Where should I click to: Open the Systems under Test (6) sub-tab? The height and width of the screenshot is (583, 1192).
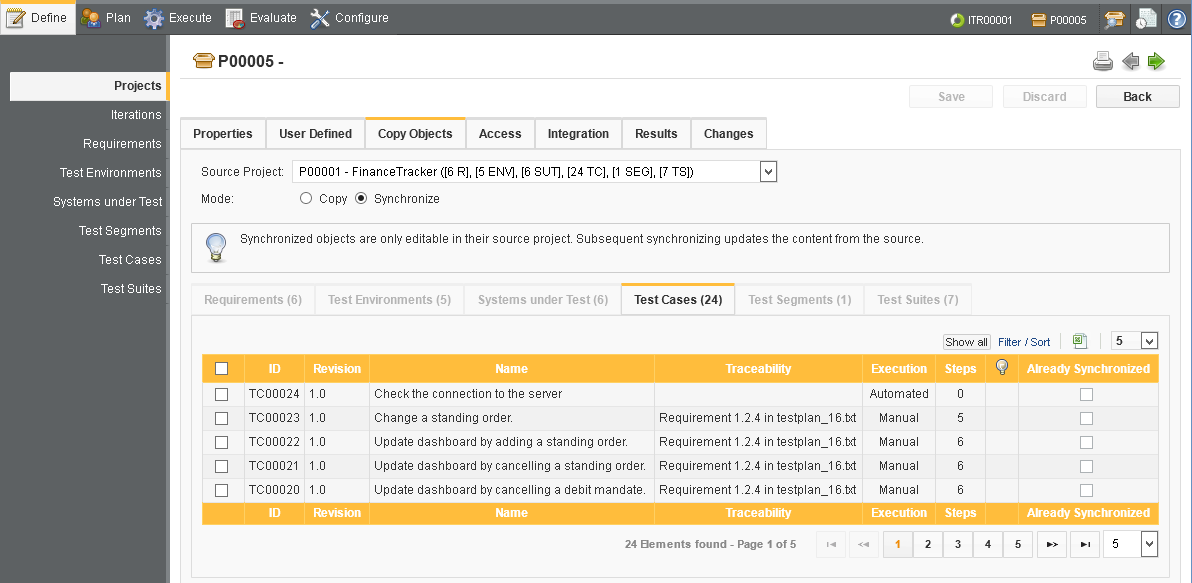click(x=543, y=299)
